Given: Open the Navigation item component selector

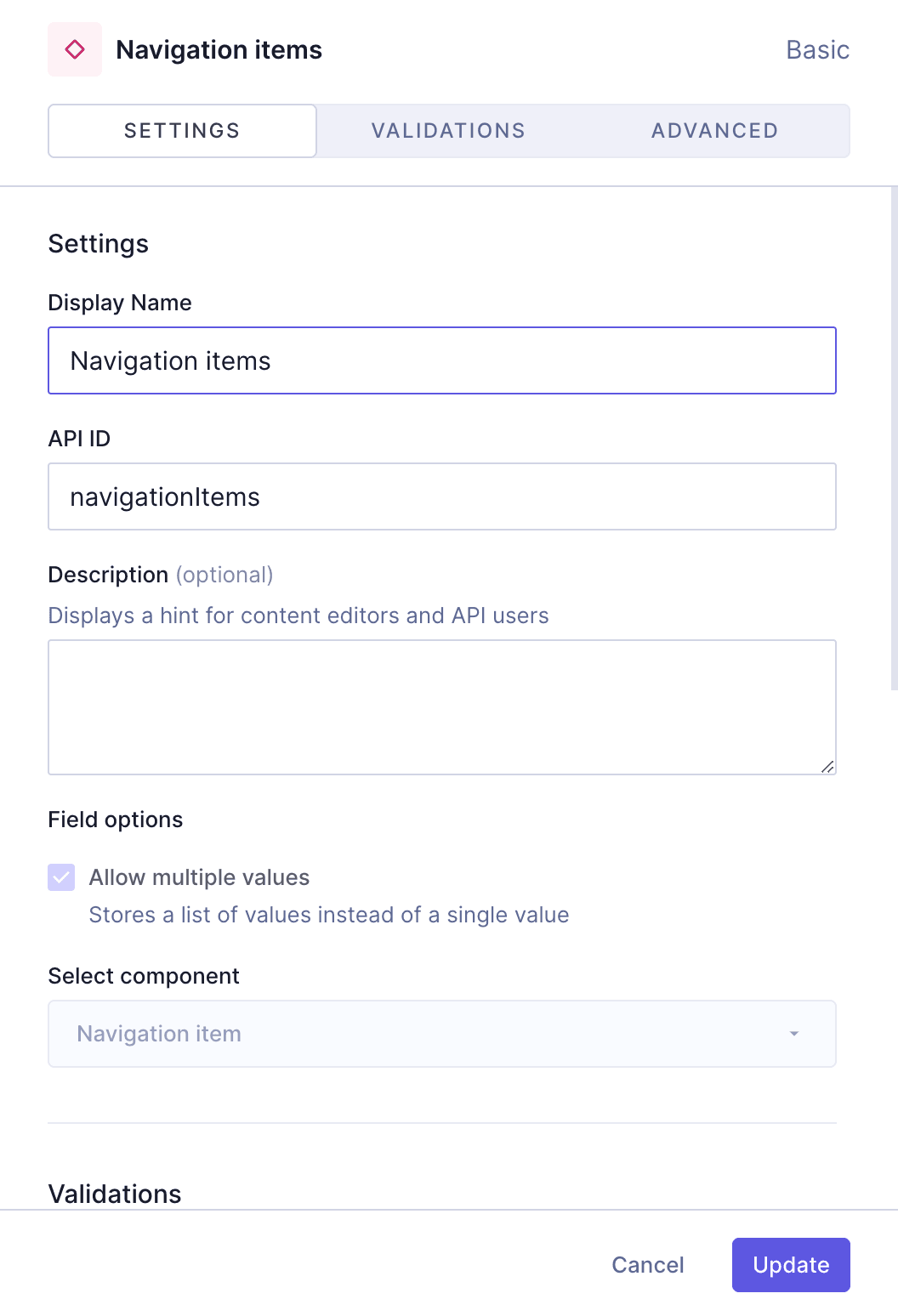Looking at the screenshot, I should tap(442, 1034).
